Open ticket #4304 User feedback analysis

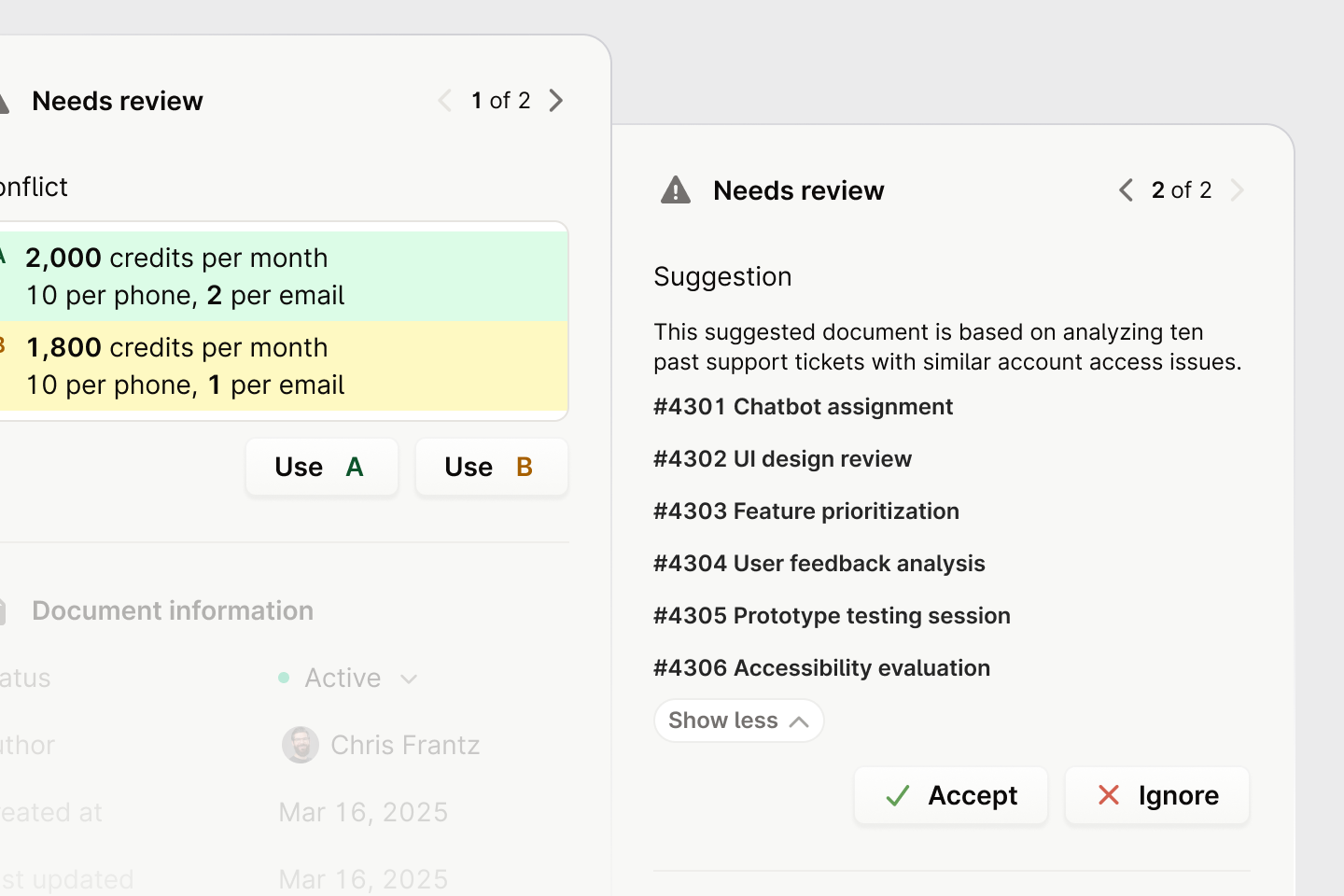click(819, 564)
